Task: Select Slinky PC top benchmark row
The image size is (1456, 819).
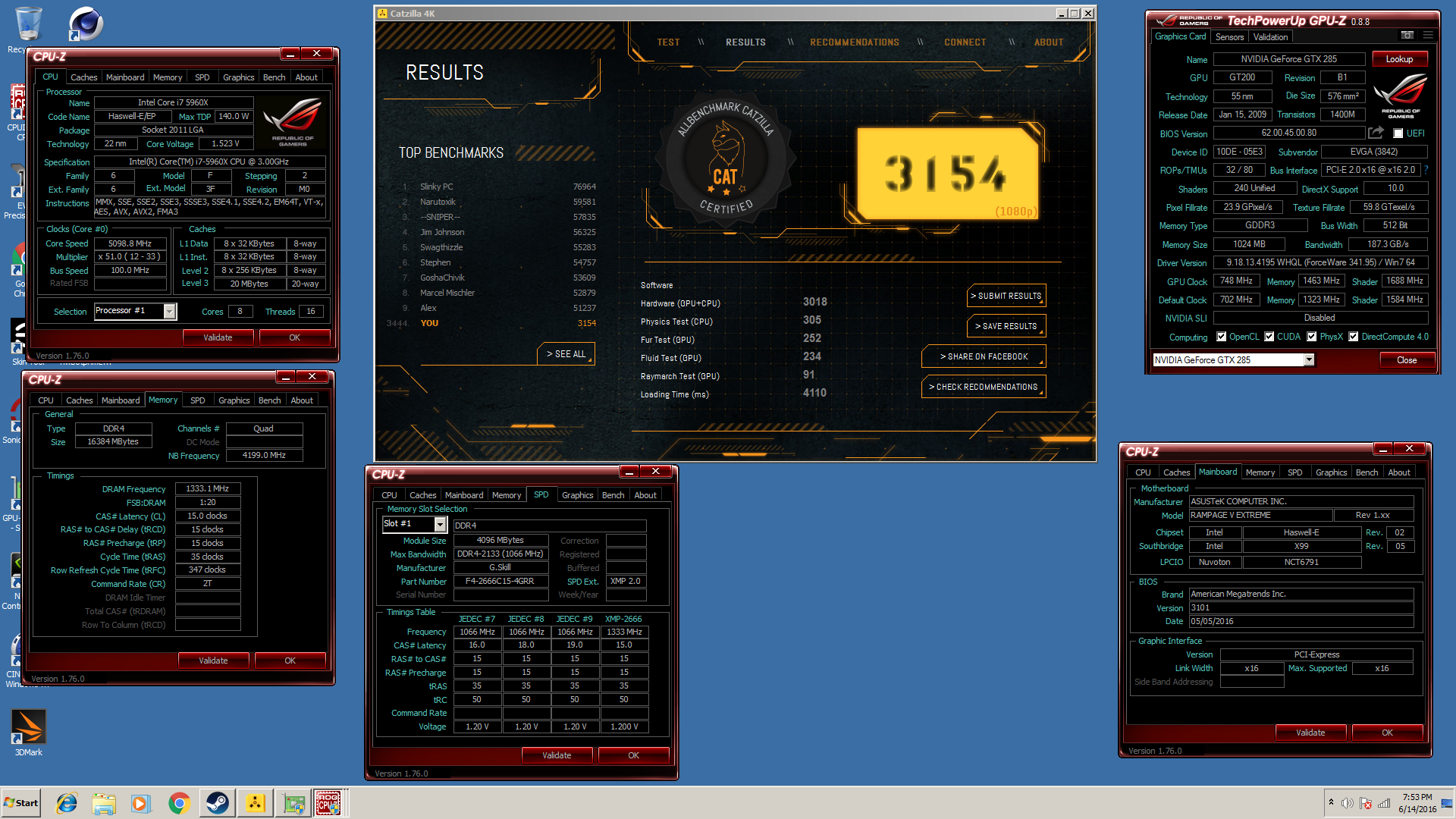Action: coord(499,187)
